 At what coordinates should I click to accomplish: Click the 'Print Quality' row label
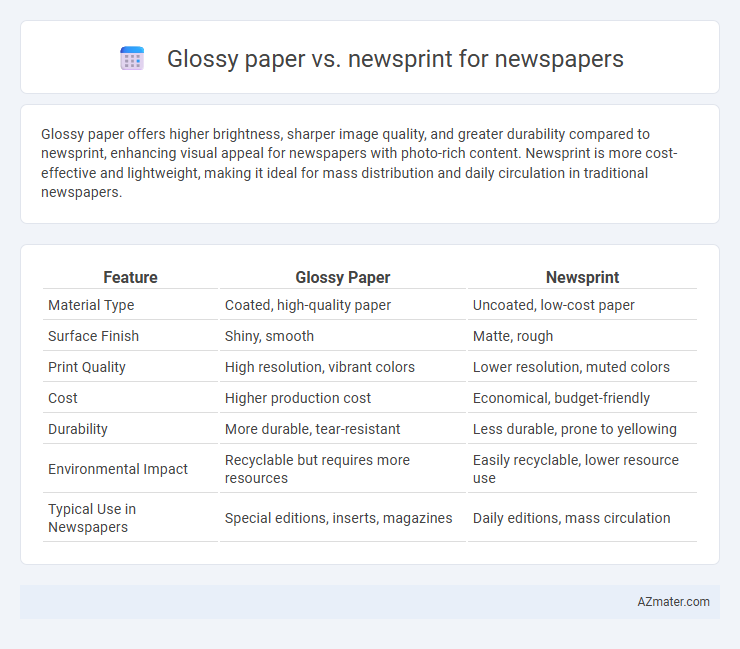pyautogui.click(x=87, y=367)
